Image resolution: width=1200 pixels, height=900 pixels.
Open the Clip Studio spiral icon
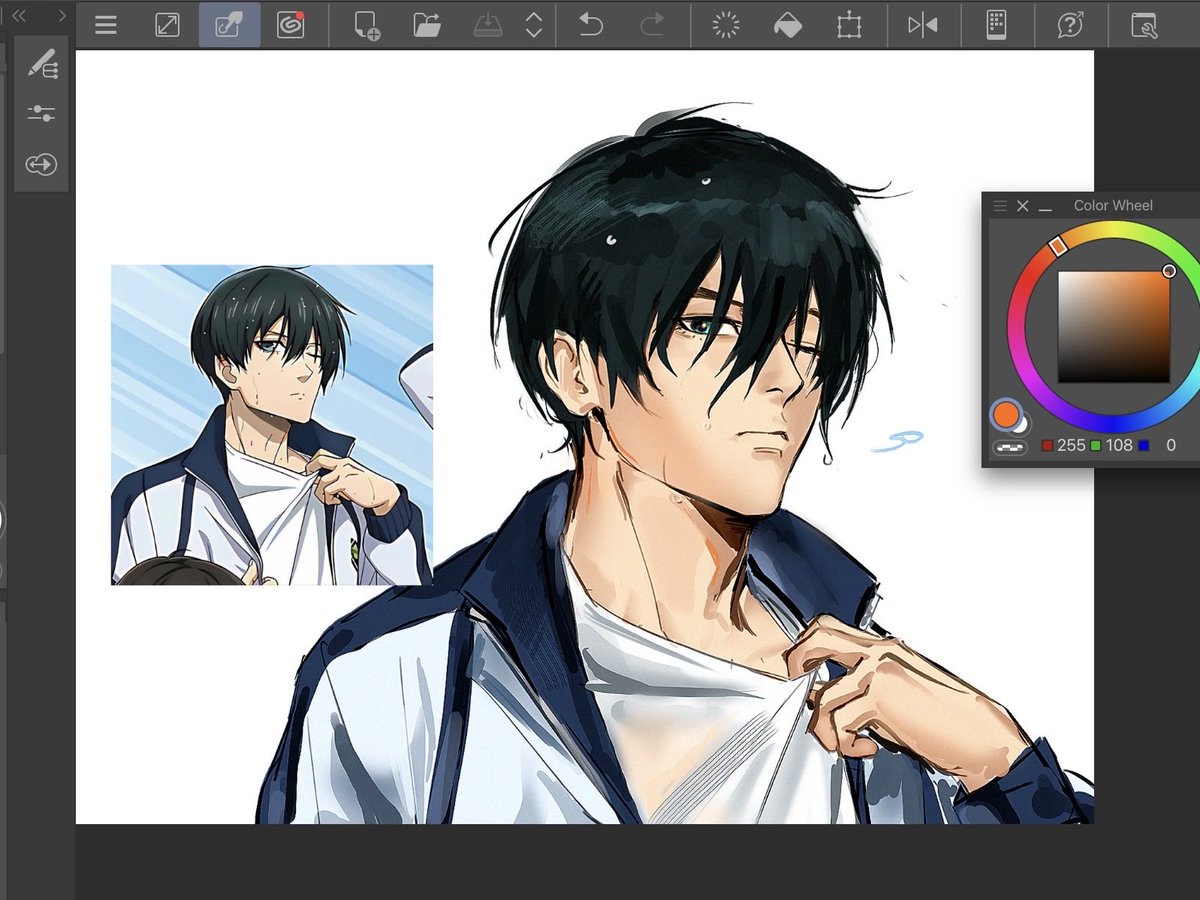tap(291, 25)
